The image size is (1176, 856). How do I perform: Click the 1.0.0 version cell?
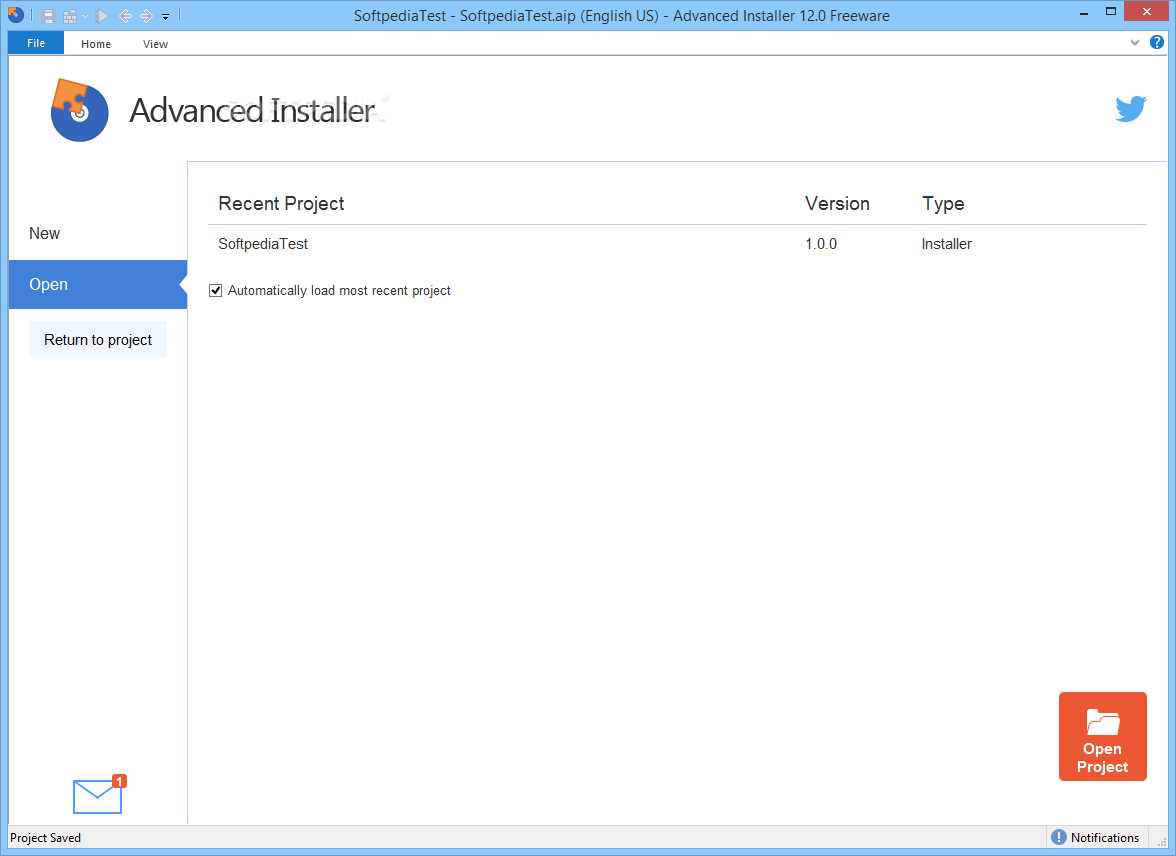click(821, 244)
